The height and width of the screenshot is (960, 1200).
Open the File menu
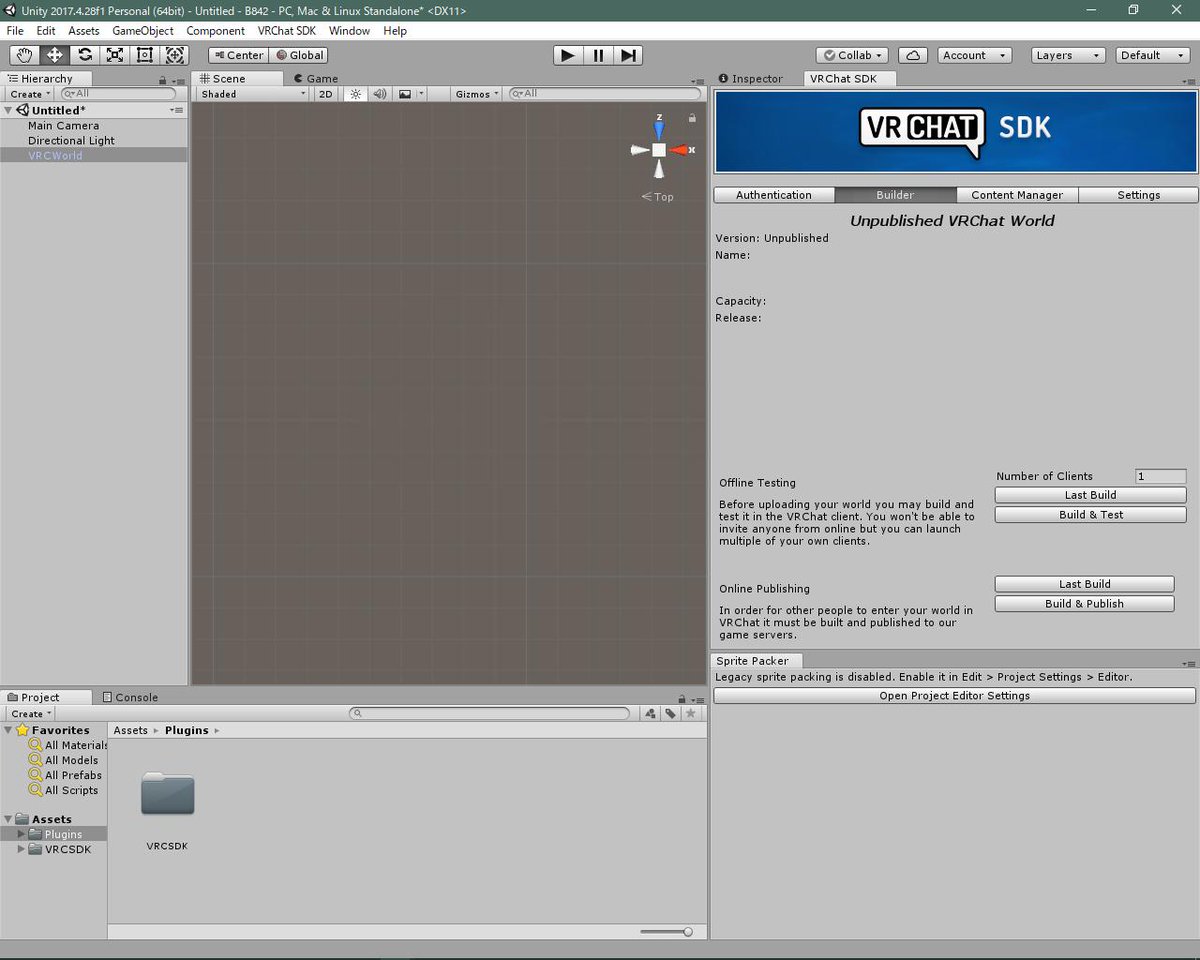click(x=15, y=31)
